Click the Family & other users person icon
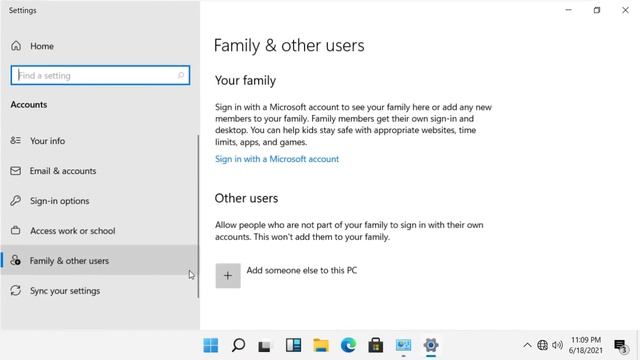Viewport: 640px width, 360px height. click(x=16, y=260)
